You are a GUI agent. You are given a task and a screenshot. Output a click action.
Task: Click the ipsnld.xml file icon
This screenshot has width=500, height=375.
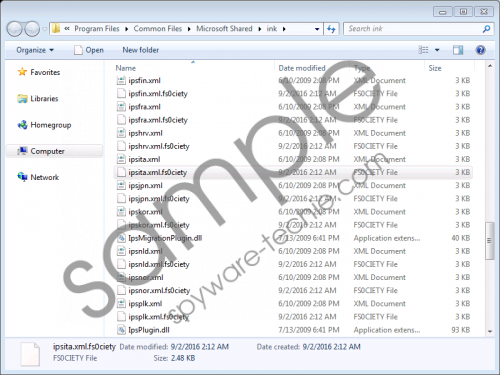coord(121,251)
